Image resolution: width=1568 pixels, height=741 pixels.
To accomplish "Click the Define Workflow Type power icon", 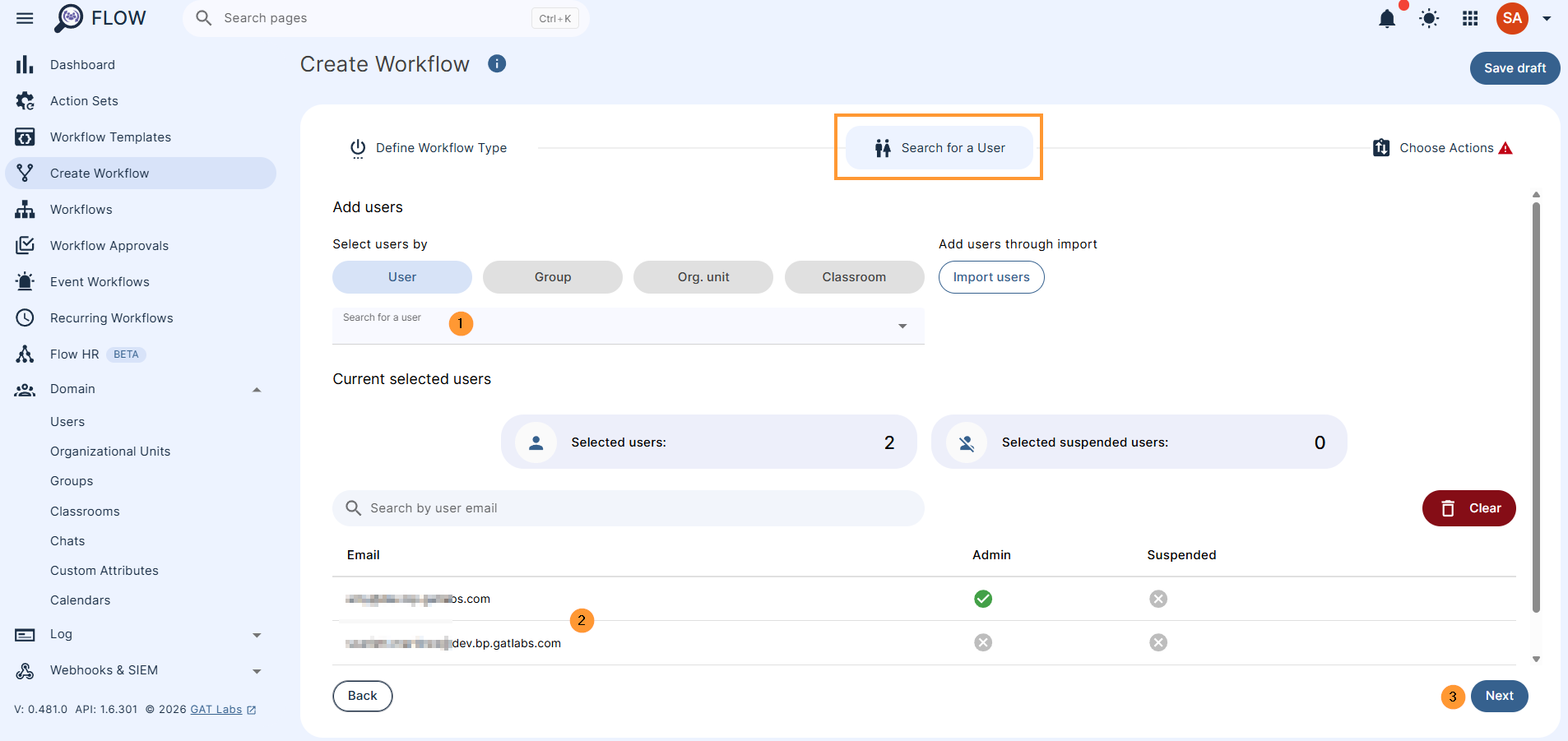I will point(358,148).
